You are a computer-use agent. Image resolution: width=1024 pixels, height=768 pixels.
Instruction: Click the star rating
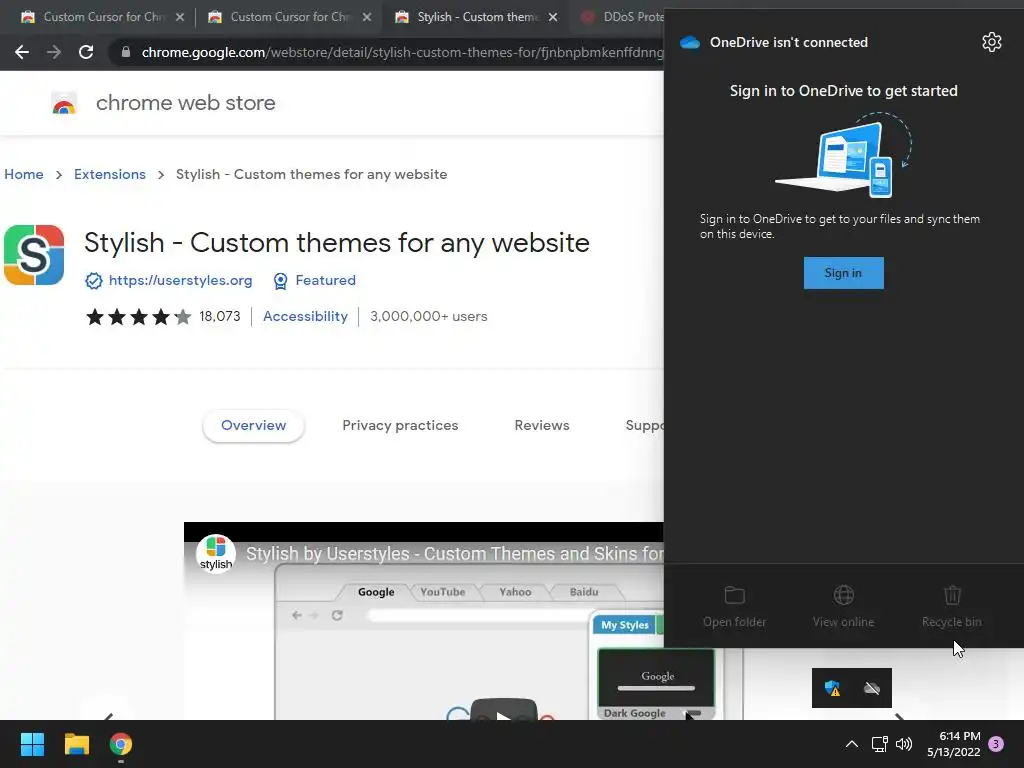tap(138, 317)
